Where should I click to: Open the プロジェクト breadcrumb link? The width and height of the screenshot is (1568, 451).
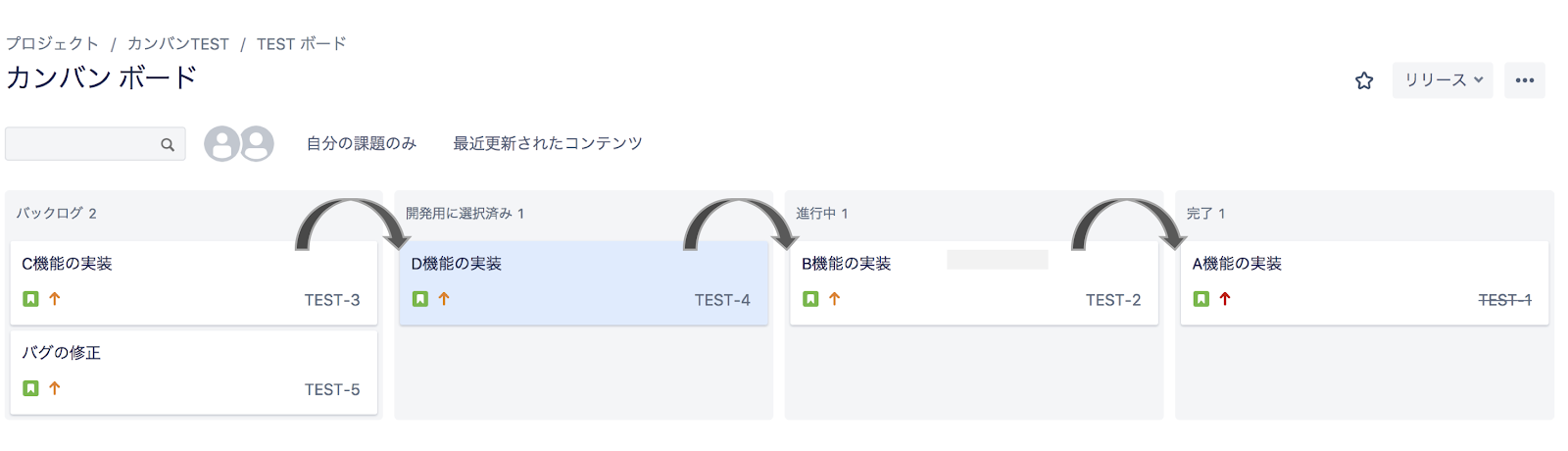click(x=52, y=44)
